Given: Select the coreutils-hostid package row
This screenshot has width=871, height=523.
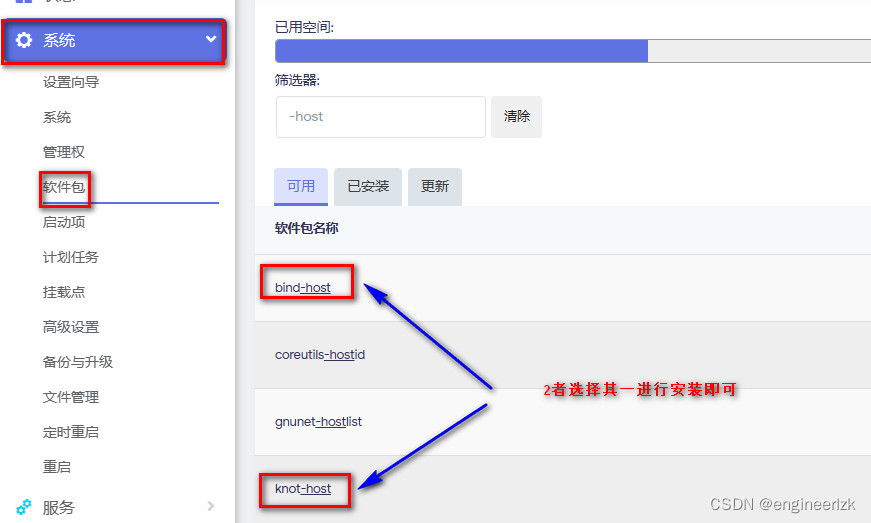Looking at the screenshot, I should (563, 355).
